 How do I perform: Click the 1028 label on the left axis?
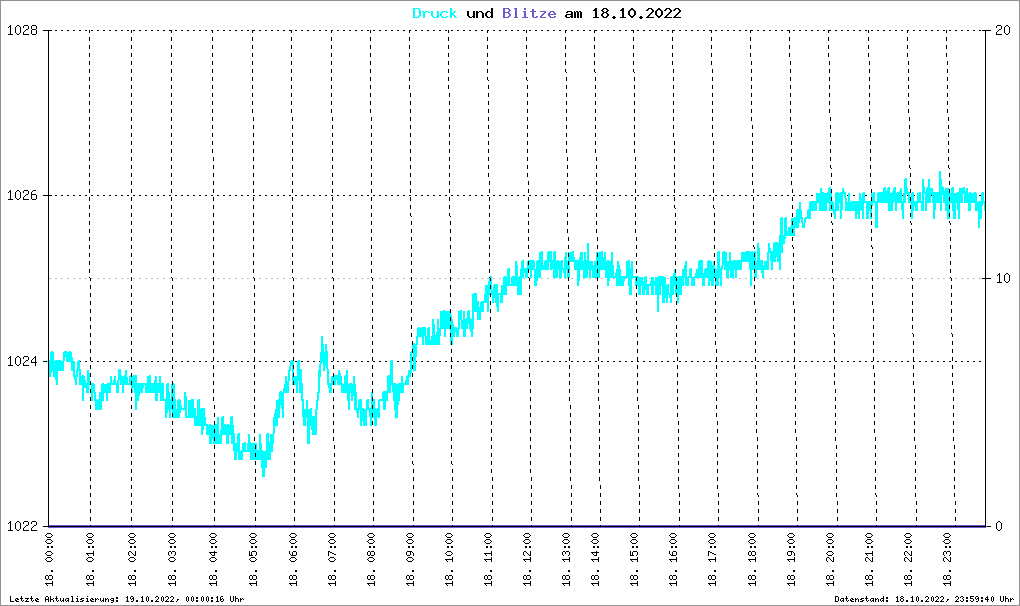(x=23, y=31)
